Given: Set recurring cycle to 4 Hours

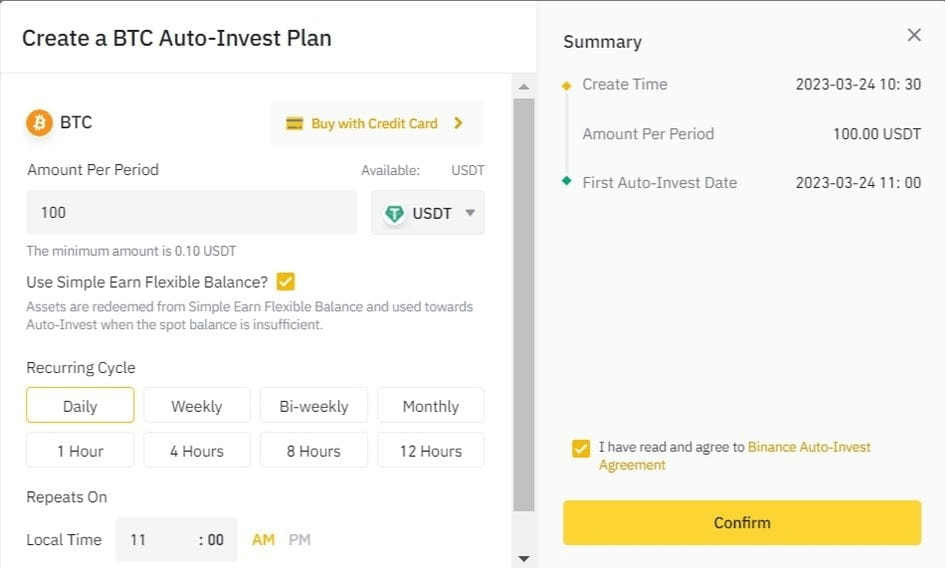Looking at the screenshot, I should click(x=196, y=451).
